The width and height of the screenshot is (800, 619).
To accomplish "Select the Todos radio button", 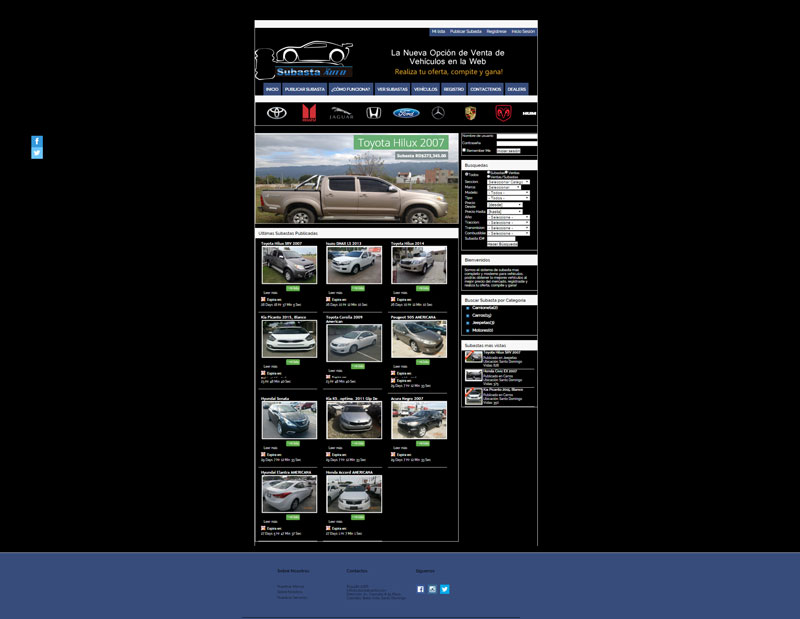I will click(x=466, y=174).
